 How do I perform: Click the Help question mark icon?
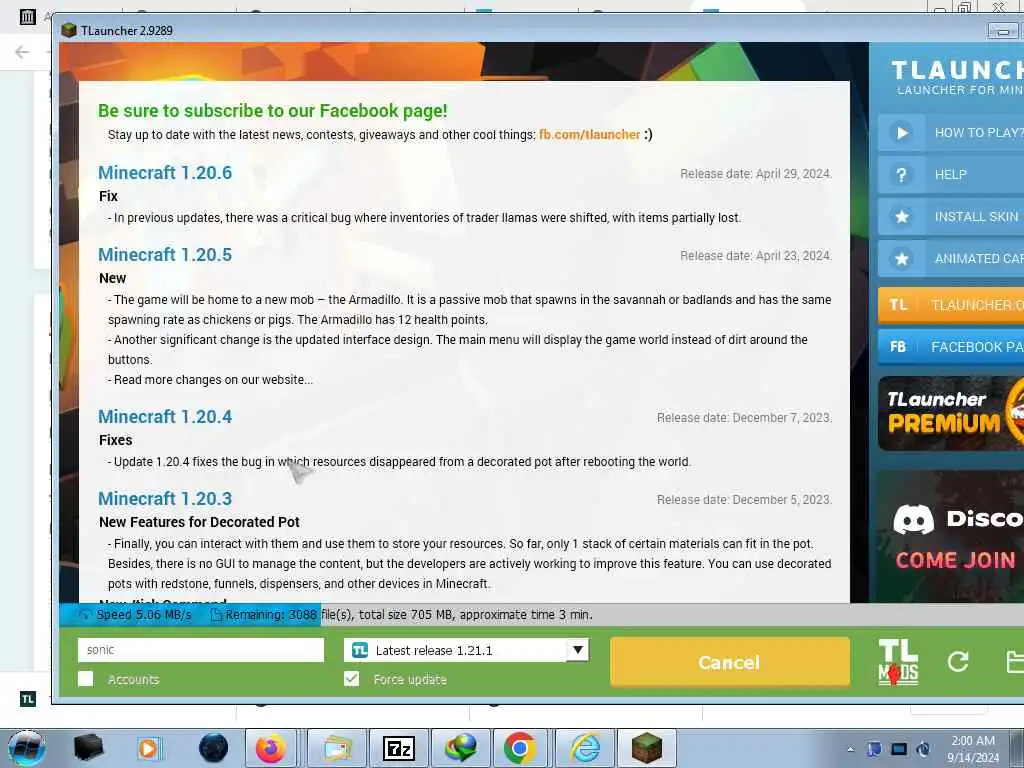[x=902, y=174]
